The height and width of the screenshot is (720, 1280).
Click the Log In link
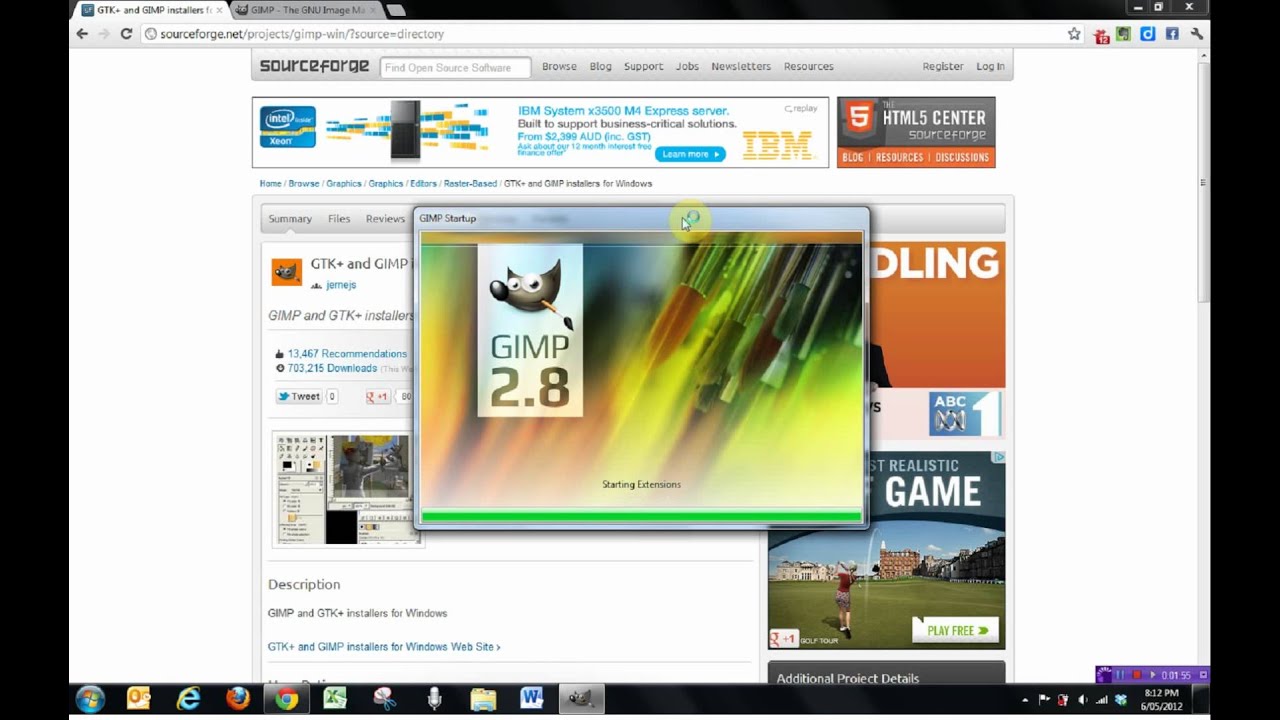[990, 66]
